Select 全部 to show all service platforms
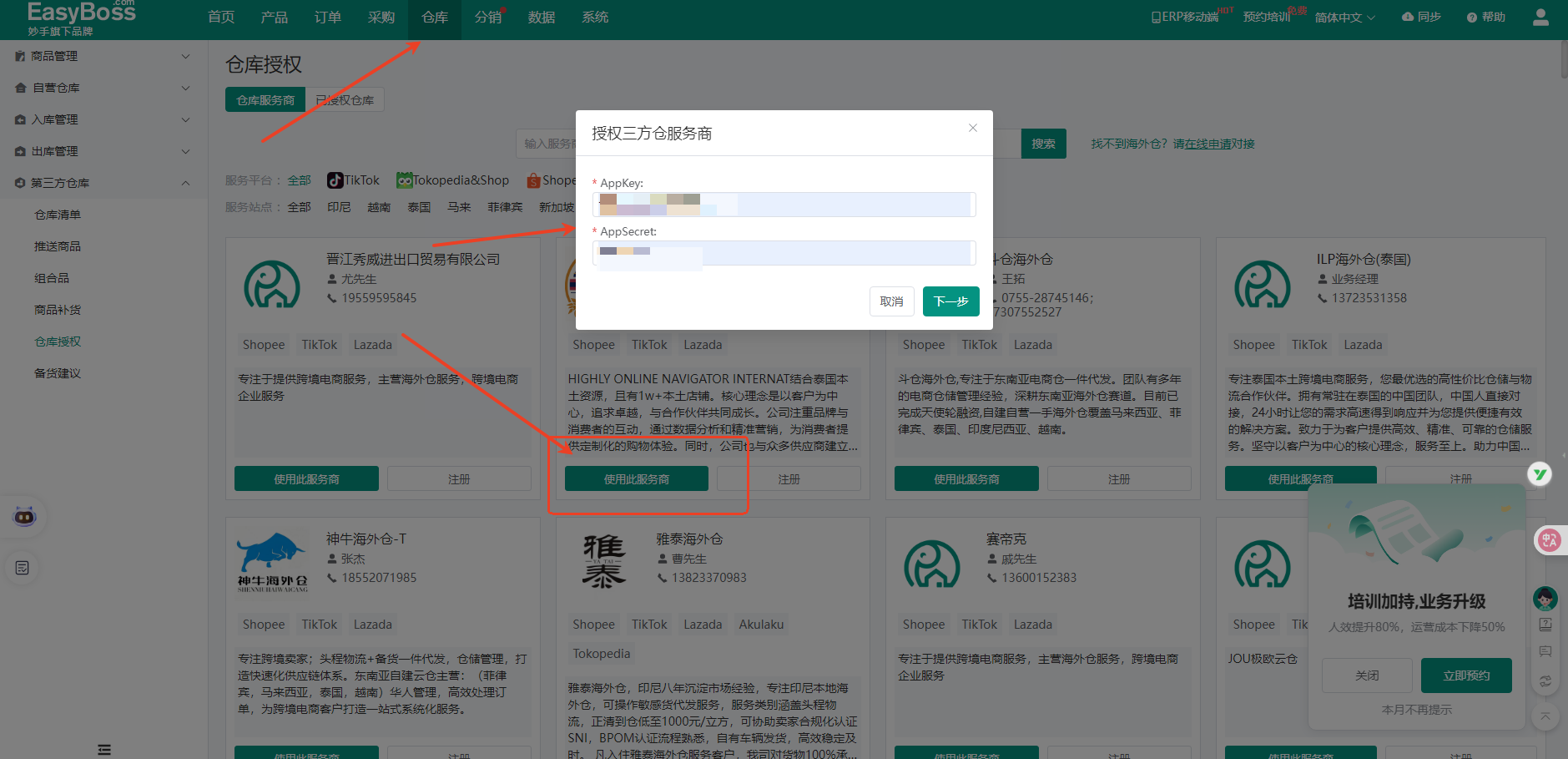 pos(299,180)
